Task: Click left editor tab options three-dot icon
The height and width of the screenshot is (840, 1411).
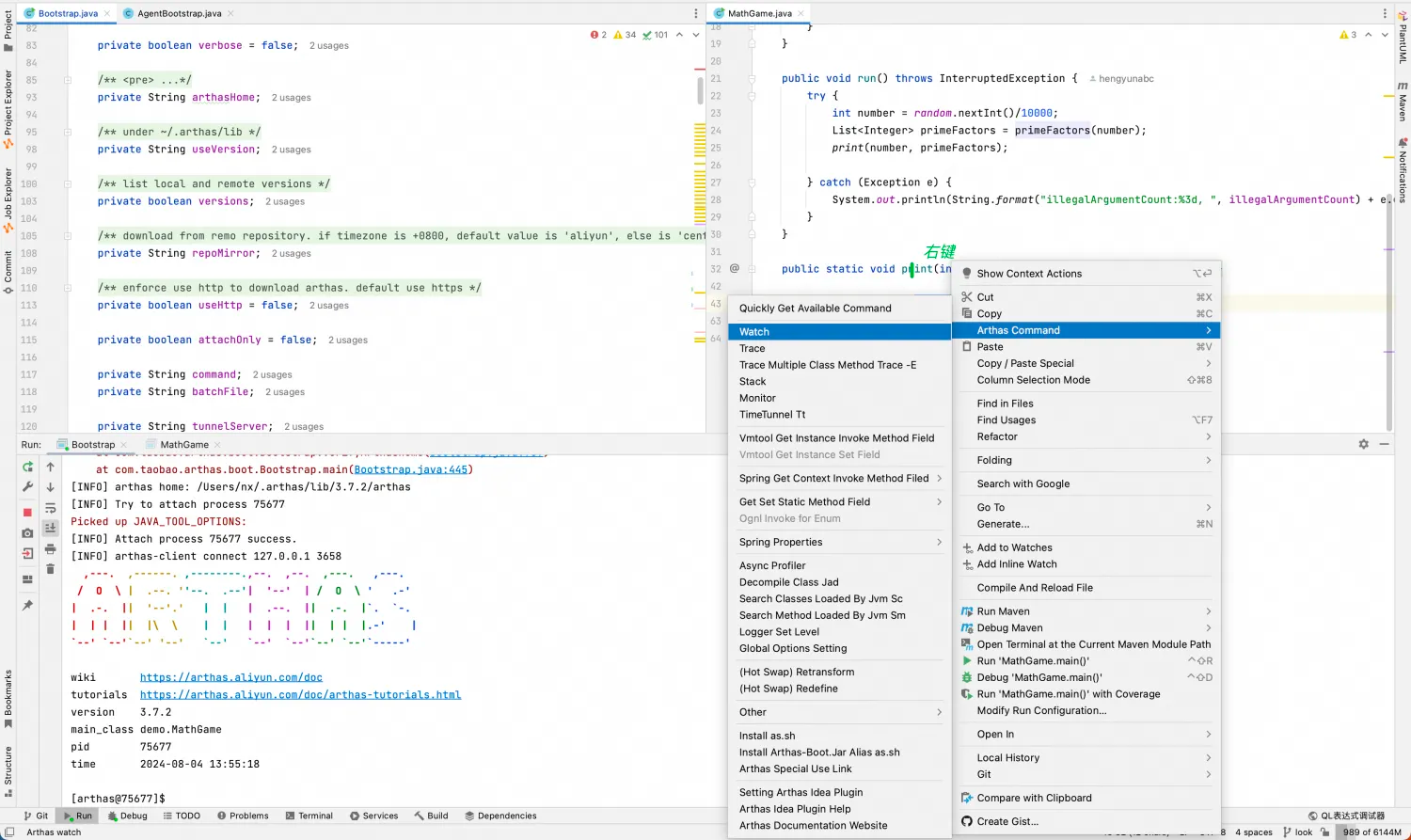Action: [x=696, y=13]
